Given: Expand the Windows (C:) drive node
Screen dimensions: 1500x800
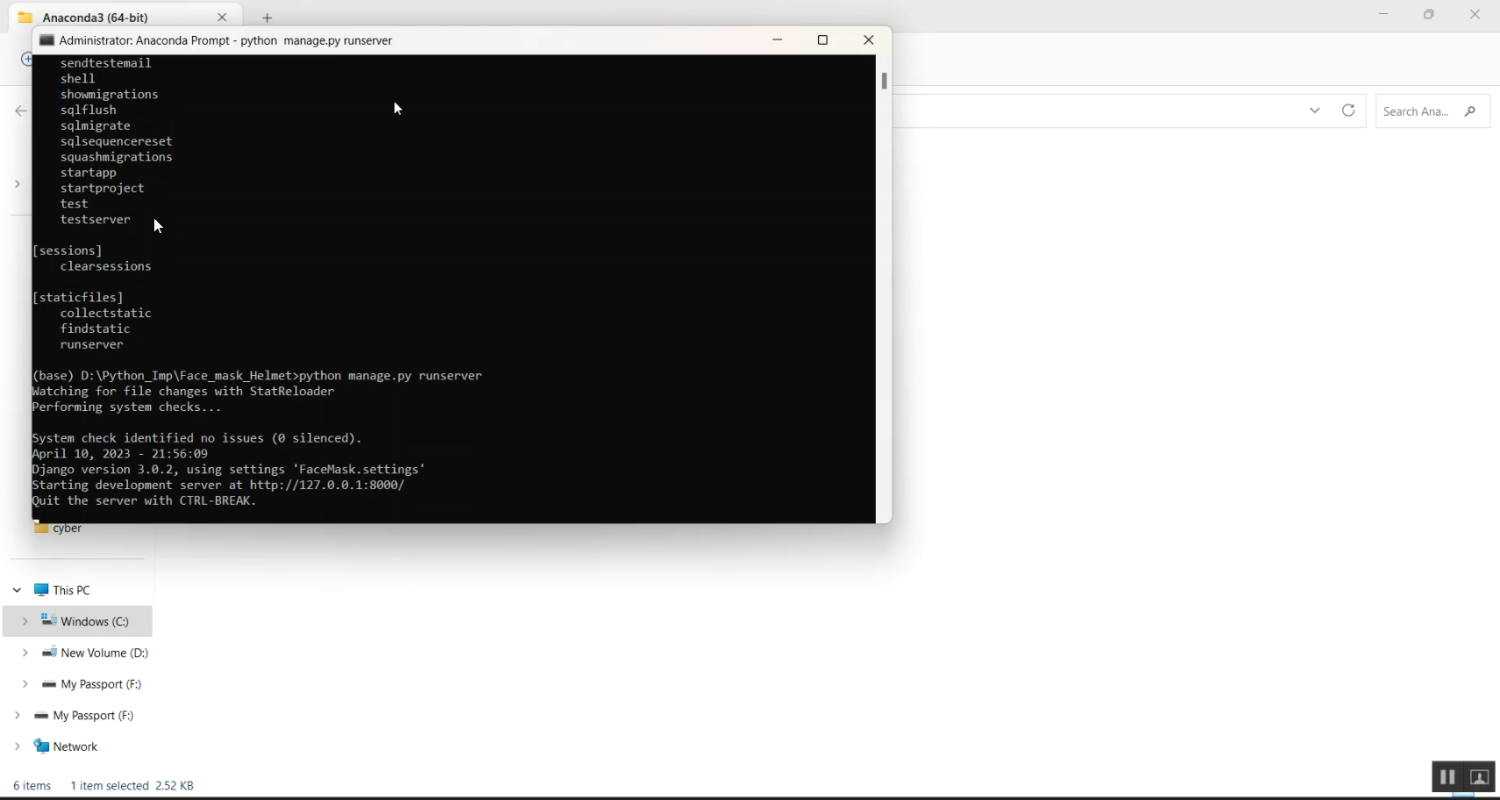Looking at the screenshot, I should pyautogui.click(x=25, y=621).
